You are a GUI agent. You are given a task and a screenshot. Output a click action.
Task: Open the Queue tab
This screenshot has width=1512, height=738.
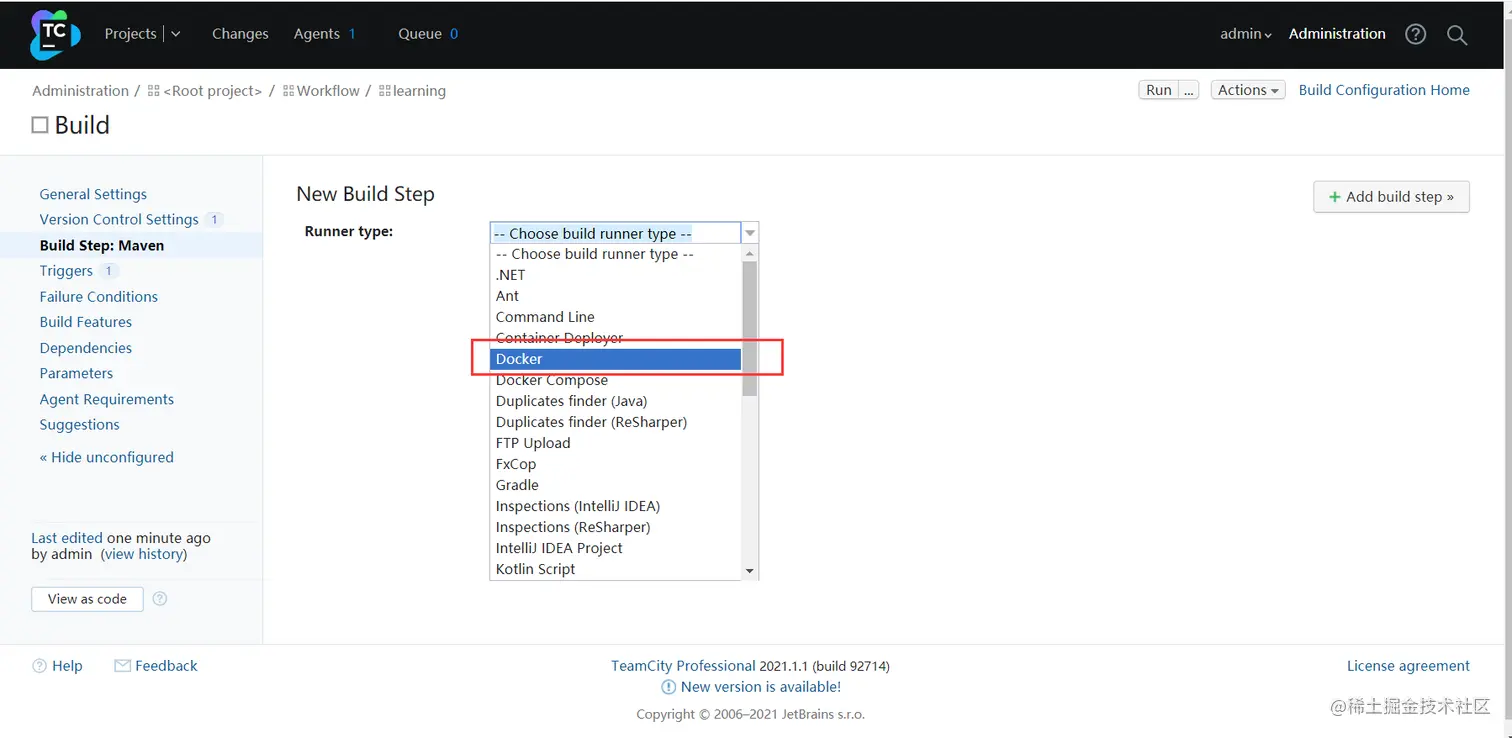420,34
